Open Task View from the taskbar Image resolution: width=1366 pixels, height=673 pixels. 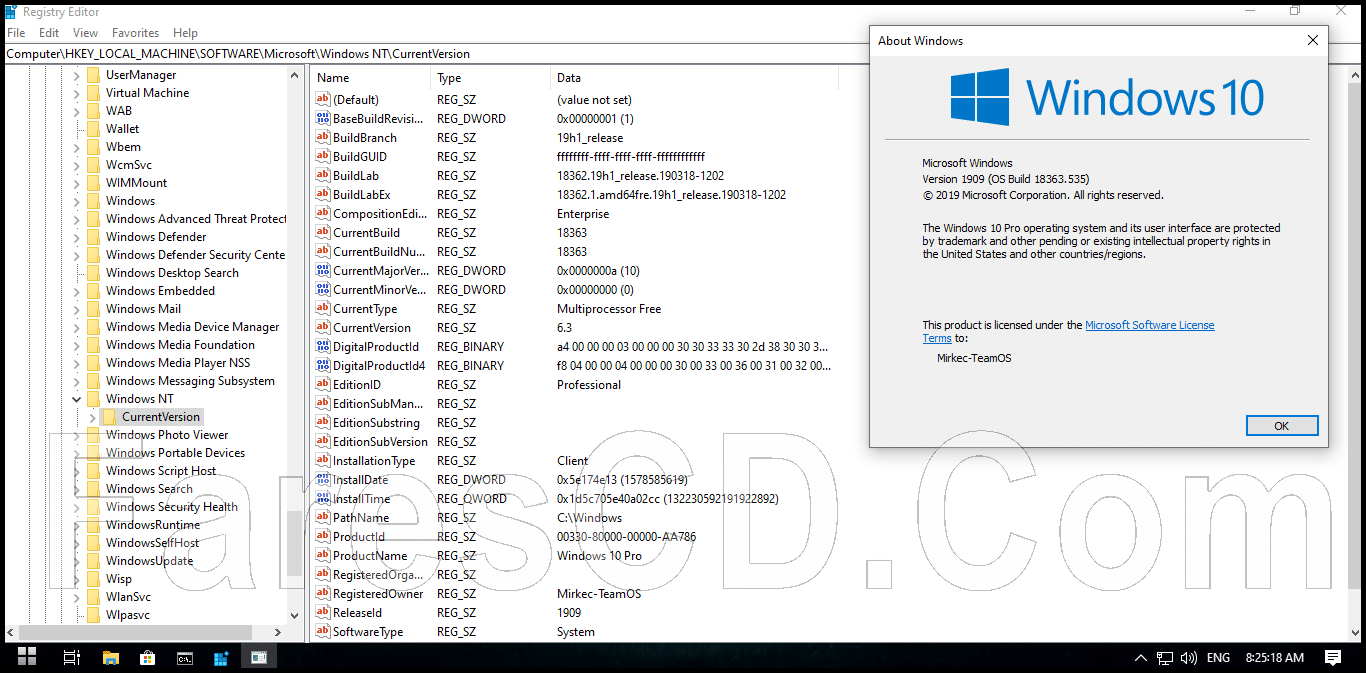point(72,657)
